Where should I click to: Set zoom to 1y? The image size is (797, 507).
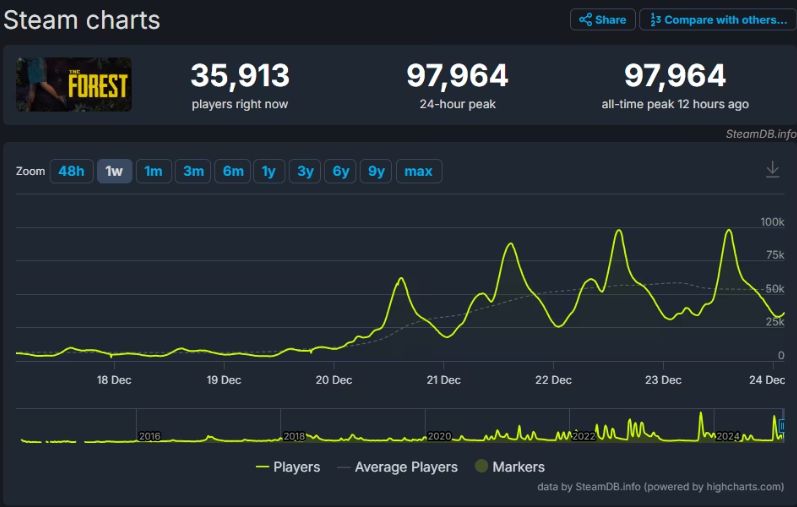click(x=269, y=171)
